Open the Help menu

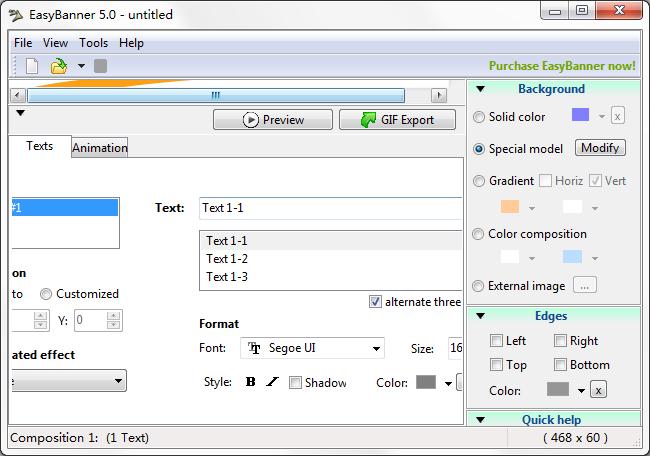[x=131, y=43]
